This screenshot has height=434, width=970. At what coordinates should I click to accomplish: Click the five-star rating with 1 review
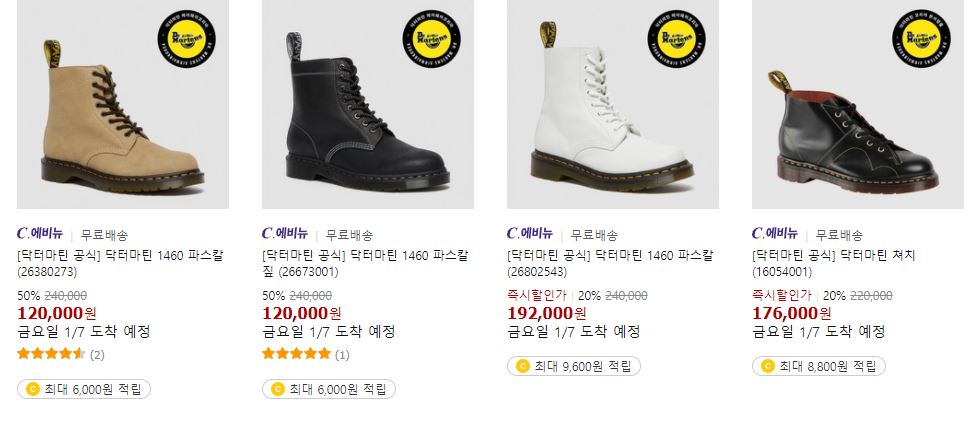pyautogui.click(x=306, y=354)
